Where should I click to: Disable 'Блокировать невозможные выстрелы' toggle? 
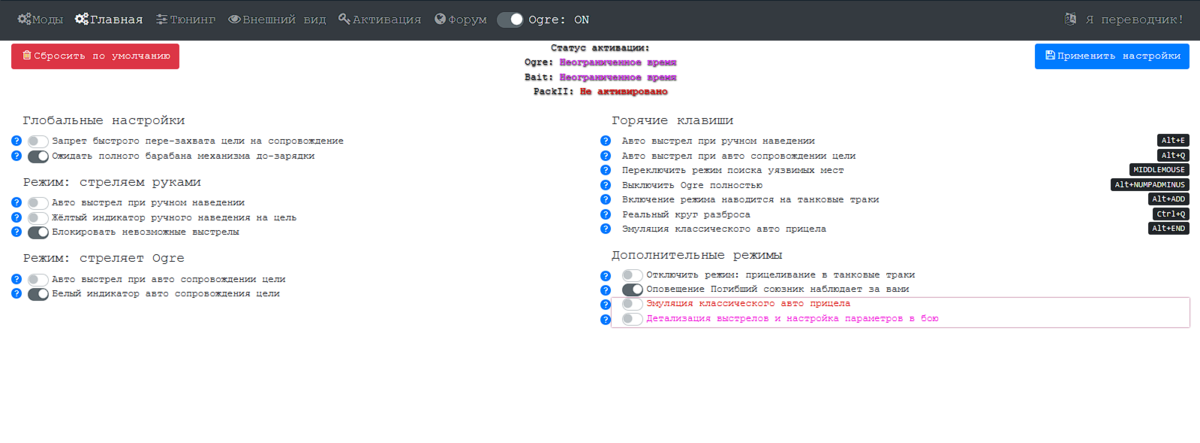pyautogui.click(x=38, y=233)
